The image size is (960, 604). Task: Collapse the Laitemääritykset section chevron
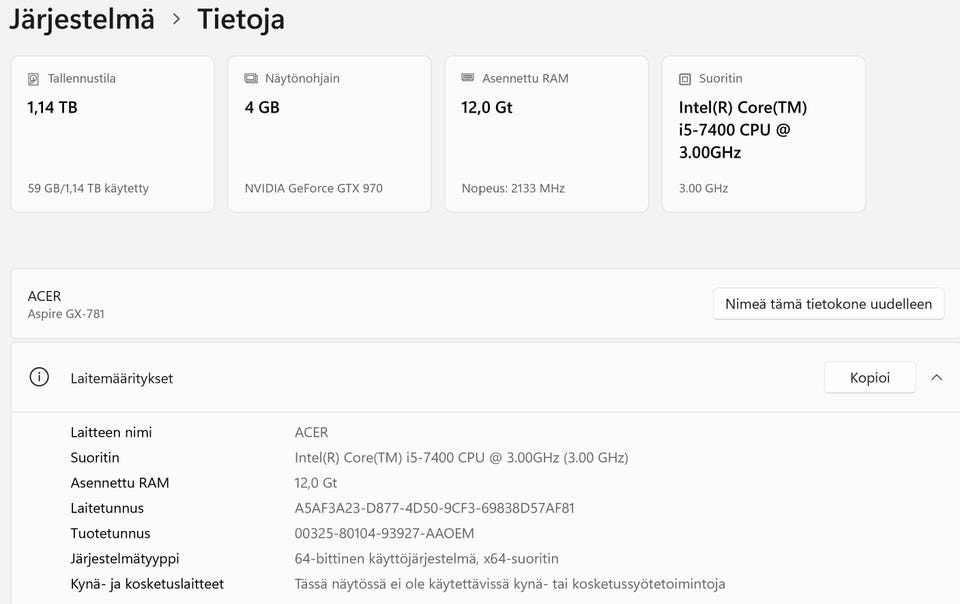click(x=936, y=378)
